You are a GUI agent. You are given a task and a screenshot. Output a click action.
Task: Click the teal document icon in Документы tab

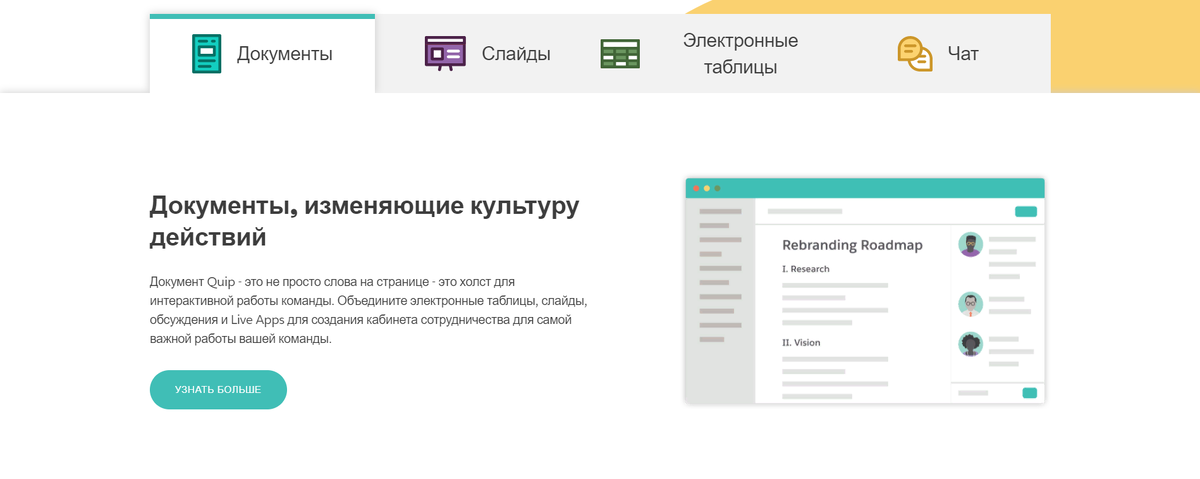(x=206, y=54)
